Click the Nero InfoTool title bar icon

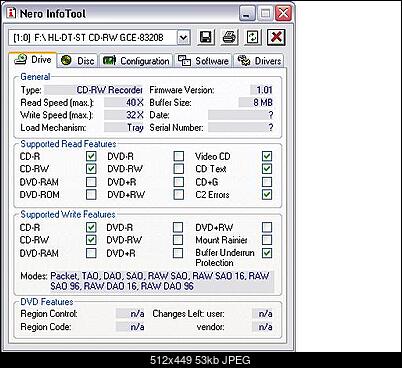tap(12, 13)
